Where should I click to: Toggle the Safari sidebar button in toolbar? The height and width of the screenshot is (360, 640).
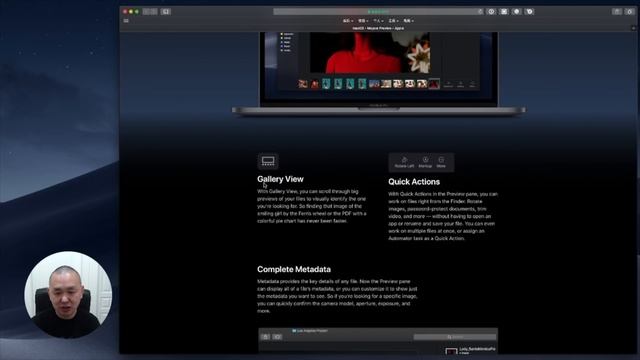pyautogui.click(x=165, y=12)
